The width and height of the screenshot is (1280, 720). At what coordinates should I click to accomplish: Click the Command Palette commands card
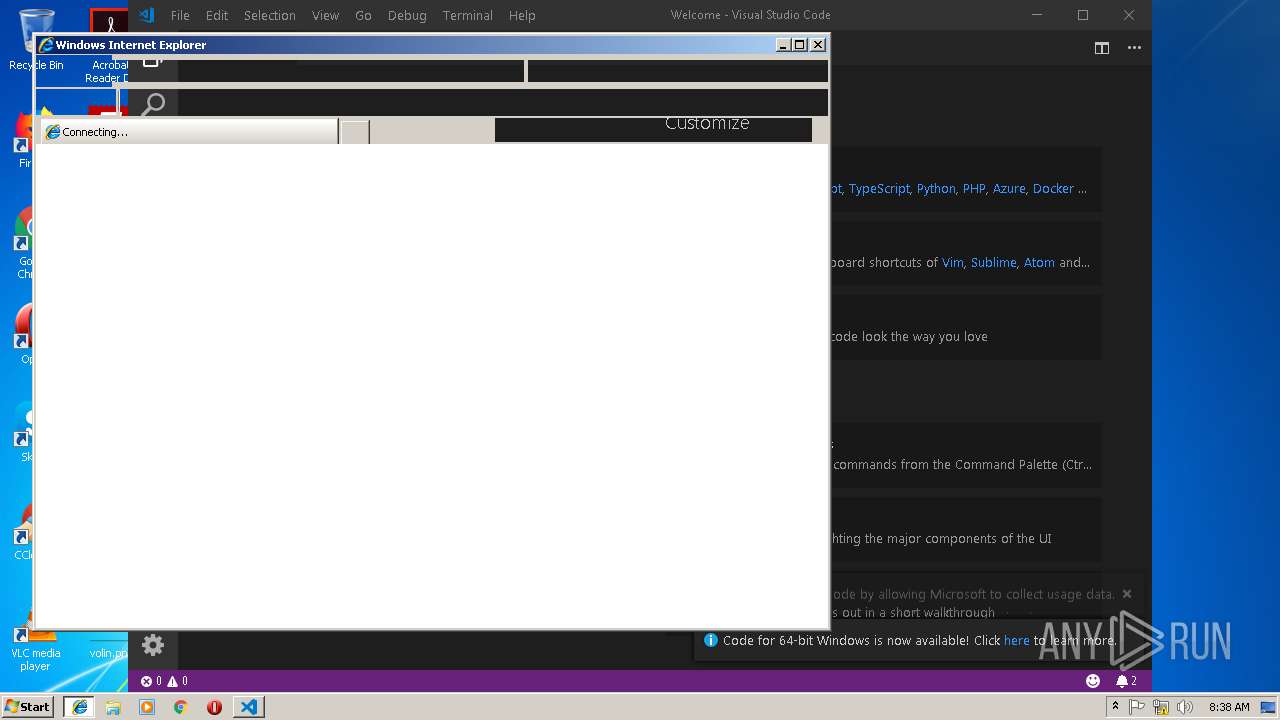965,455
